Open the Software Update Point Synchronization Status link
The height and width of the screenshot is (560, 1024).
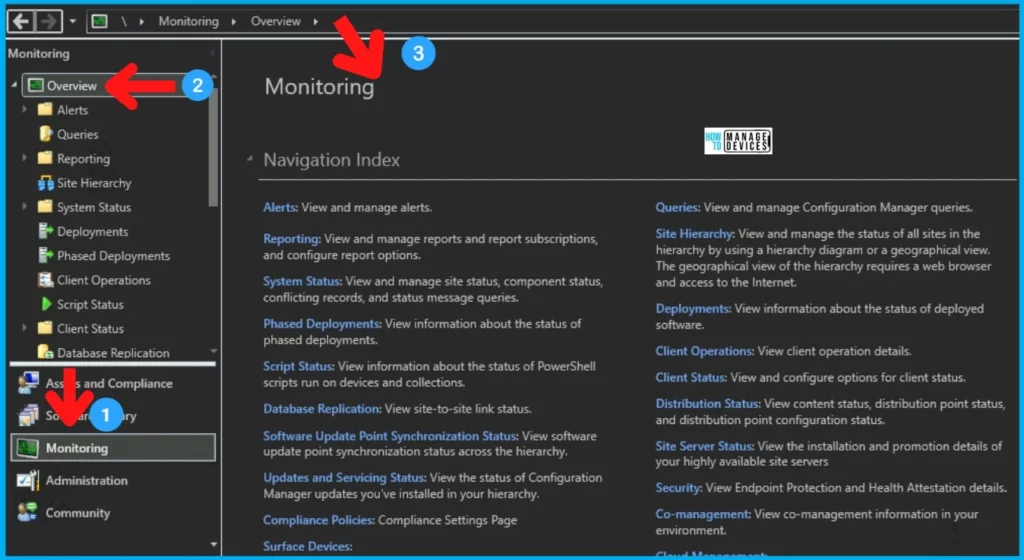click(x=390, y=436)
